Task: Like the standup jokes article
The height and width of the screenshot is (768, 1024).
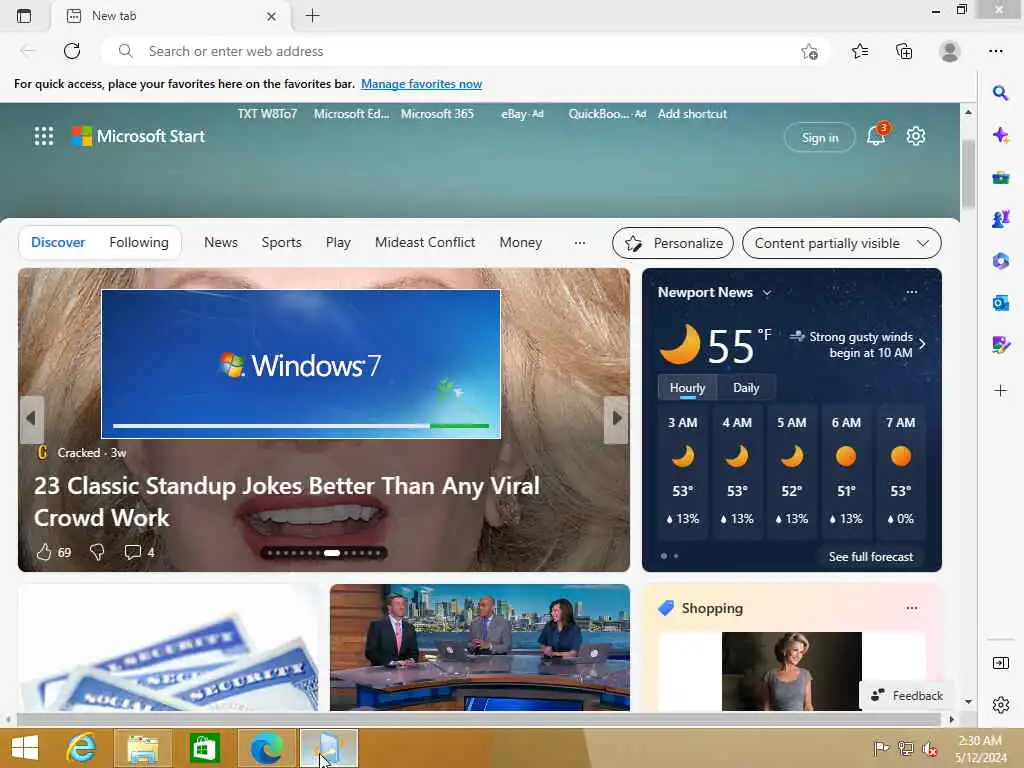Action: pyautogui.click(x=44, y=552)
